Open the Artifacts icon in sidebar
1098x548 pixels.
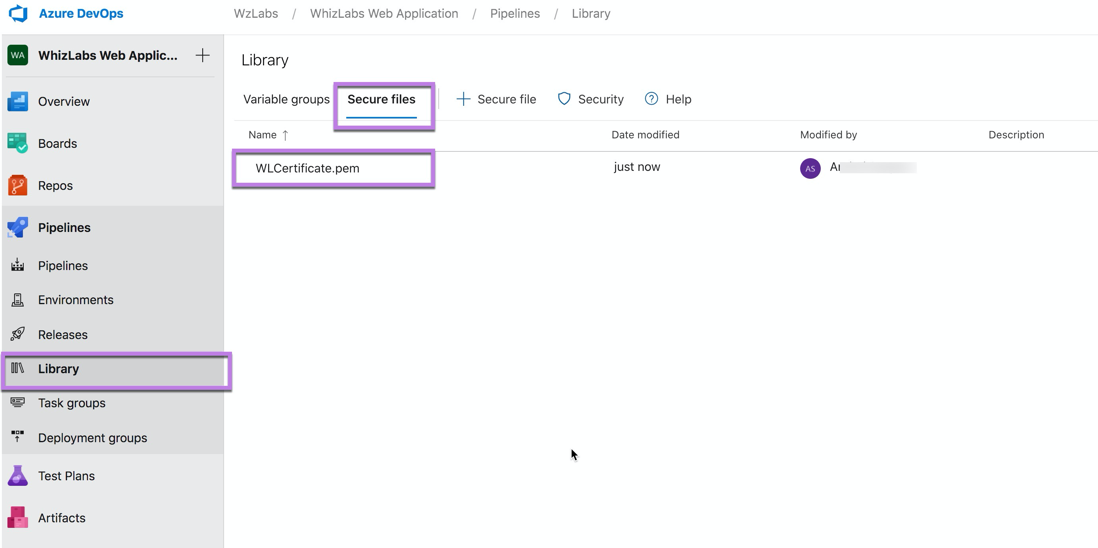[x=18, y=518]
